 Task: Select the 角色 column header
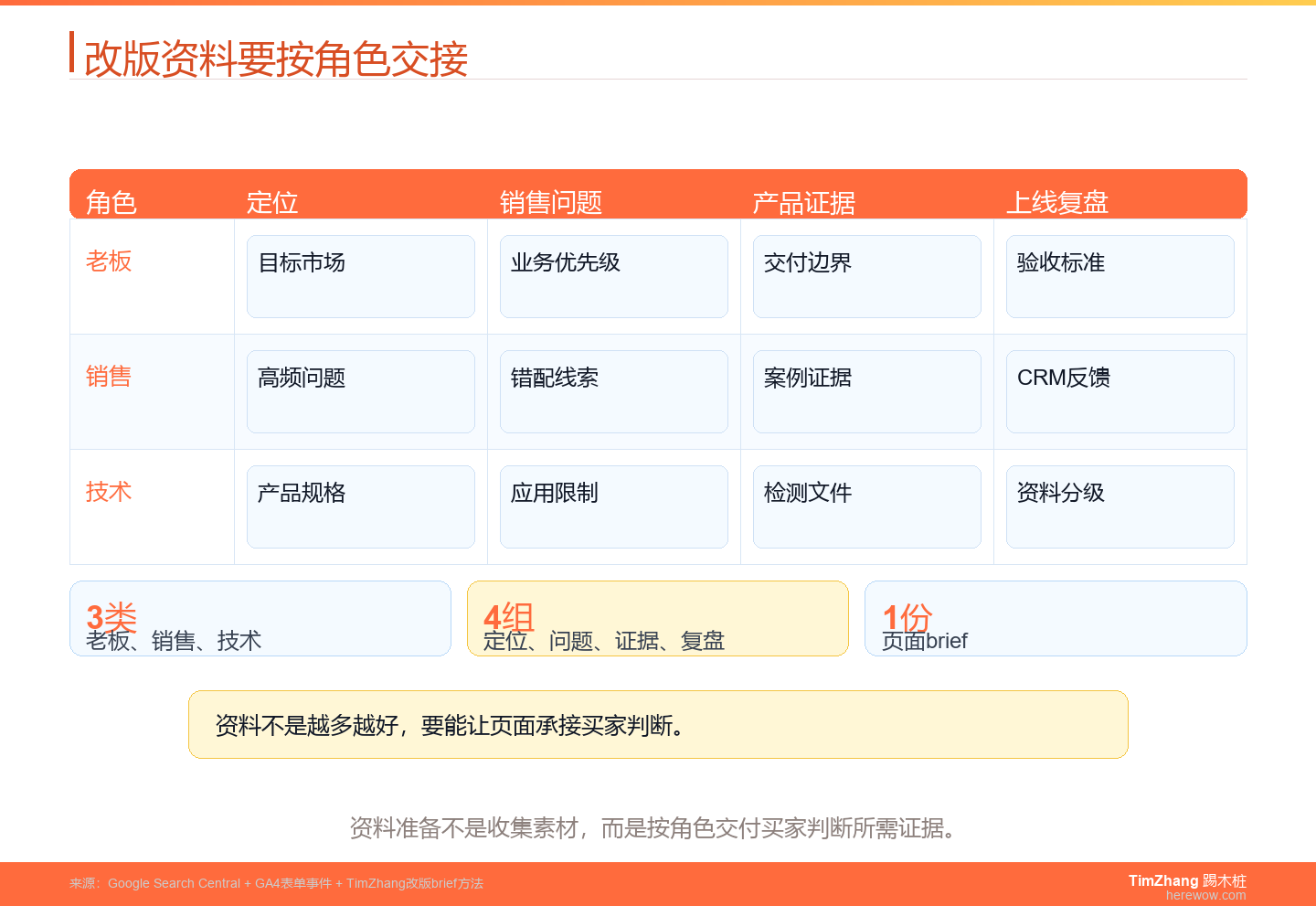(111, 202)
